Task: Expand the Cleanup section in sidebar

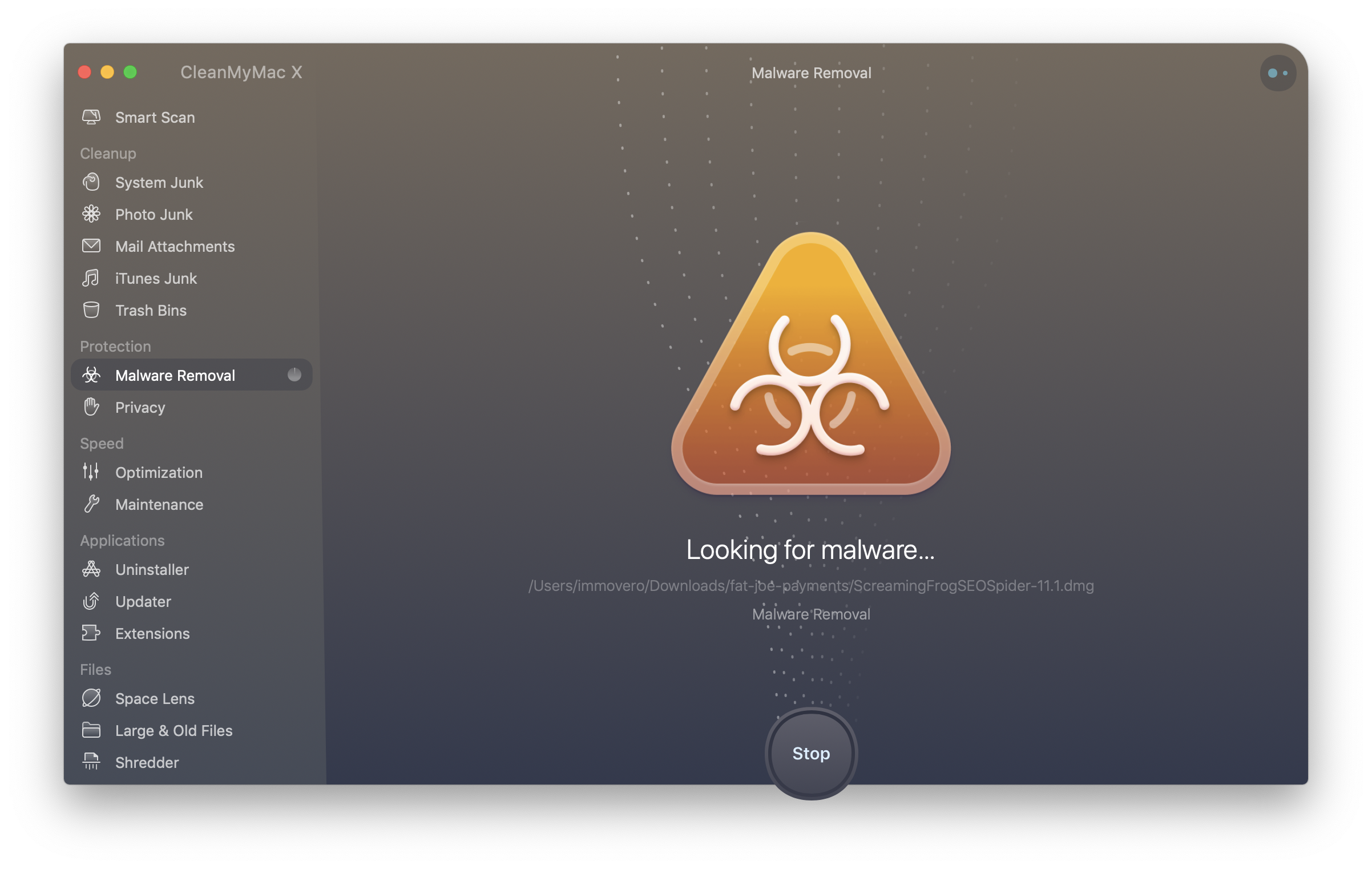Action: [x=106, y=152]
